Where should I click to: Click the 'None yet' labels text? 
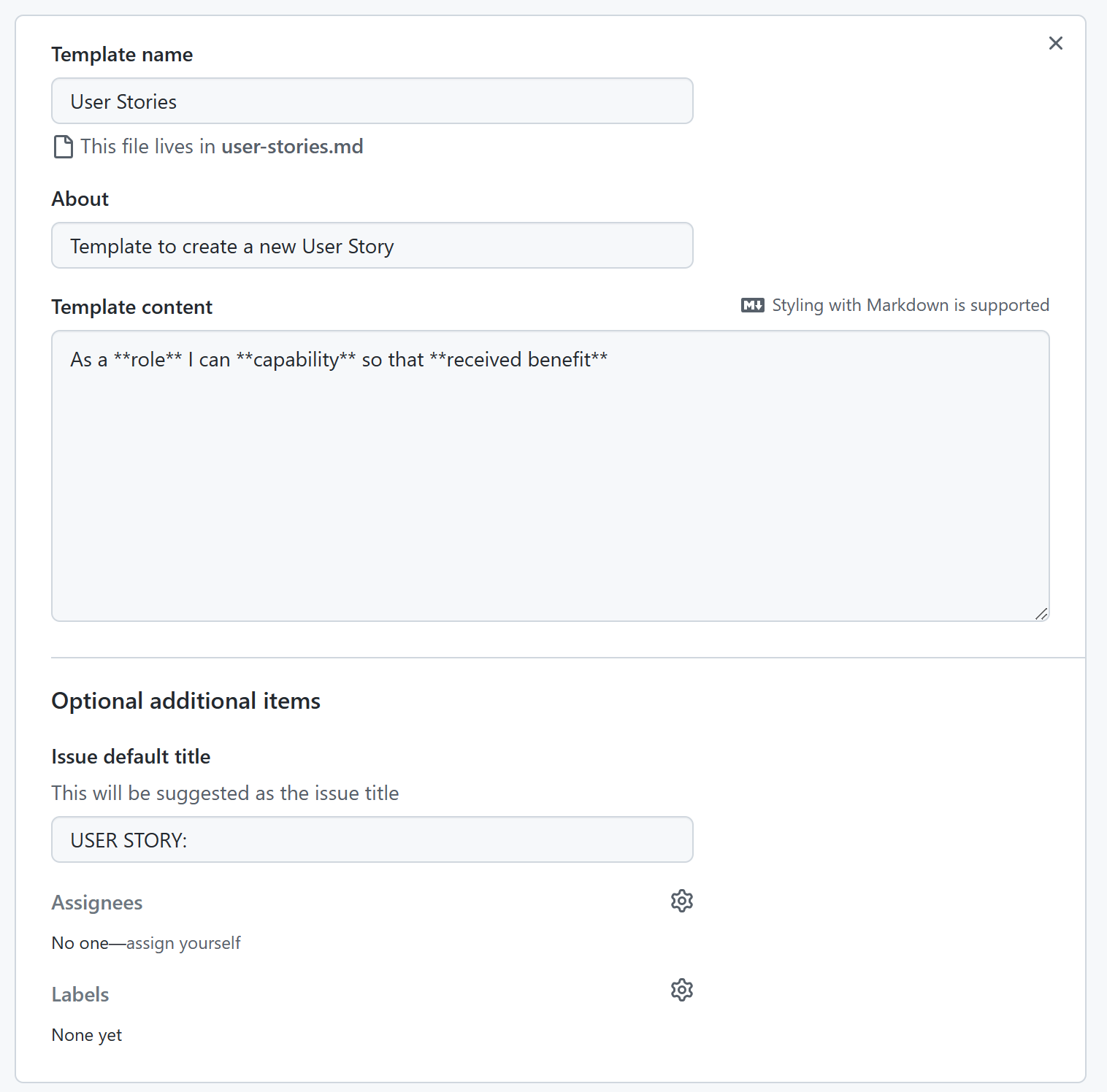pos(87,1035)
